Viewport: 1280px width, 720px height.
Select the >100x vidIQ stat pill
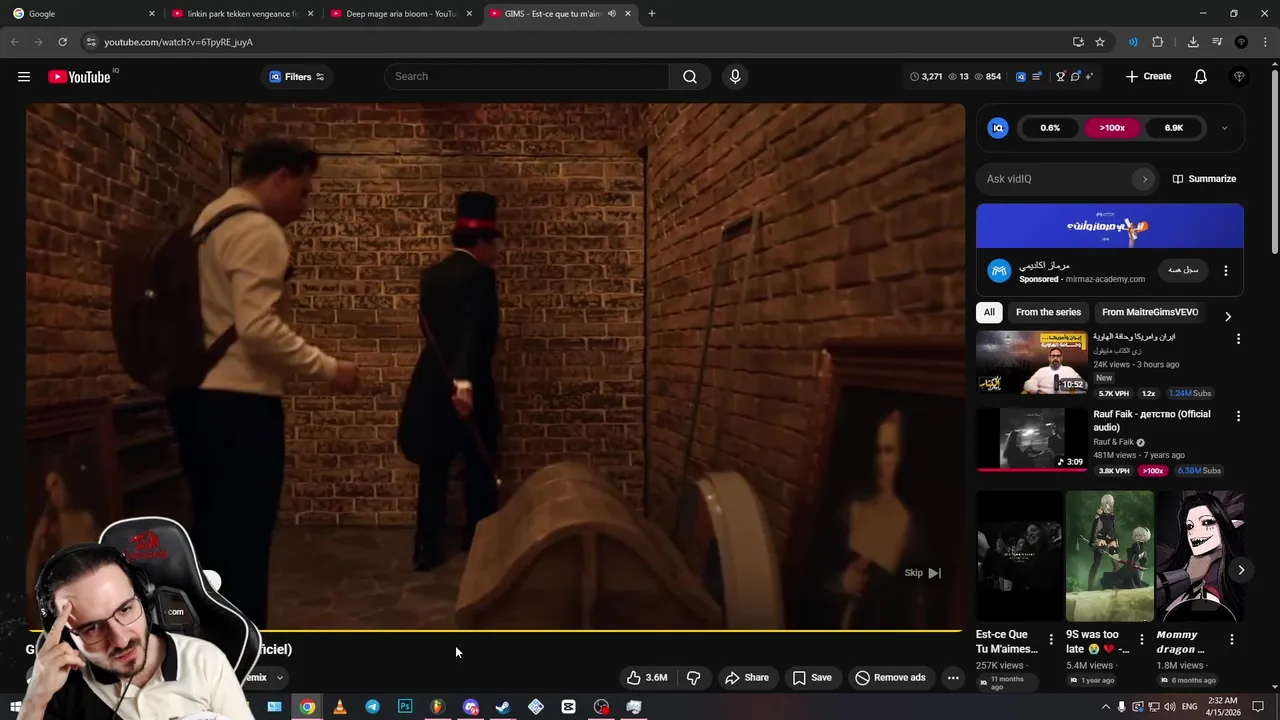pyautogui.click(x=1112, y=128)
